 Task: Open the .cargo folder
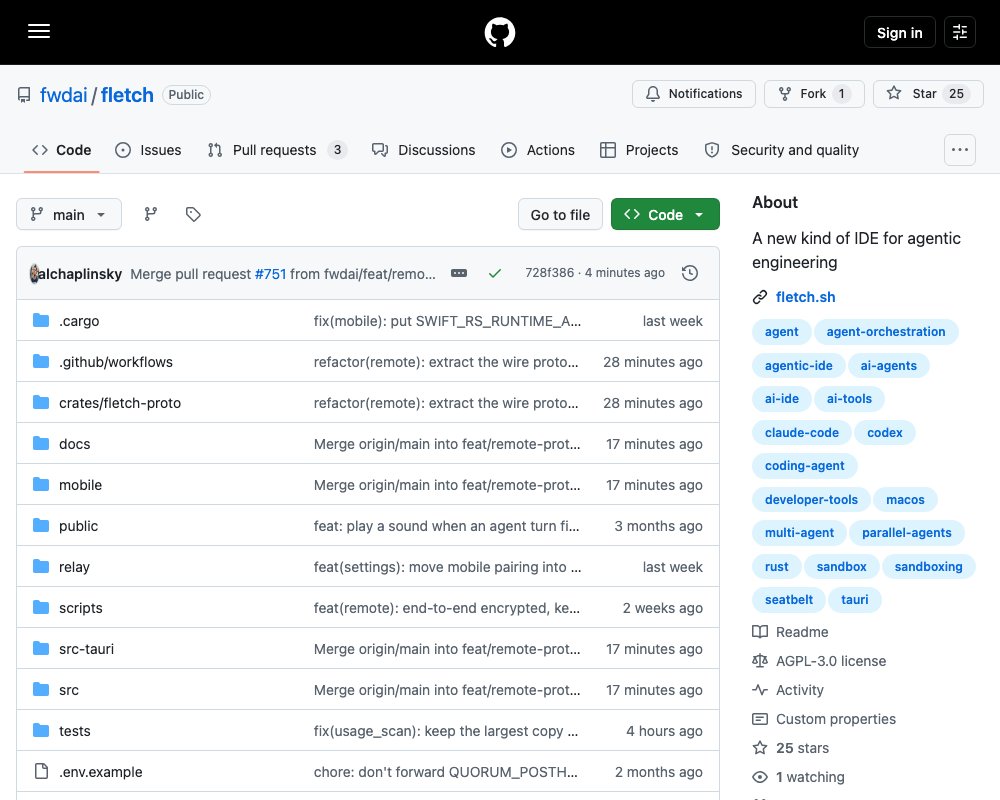79,321
